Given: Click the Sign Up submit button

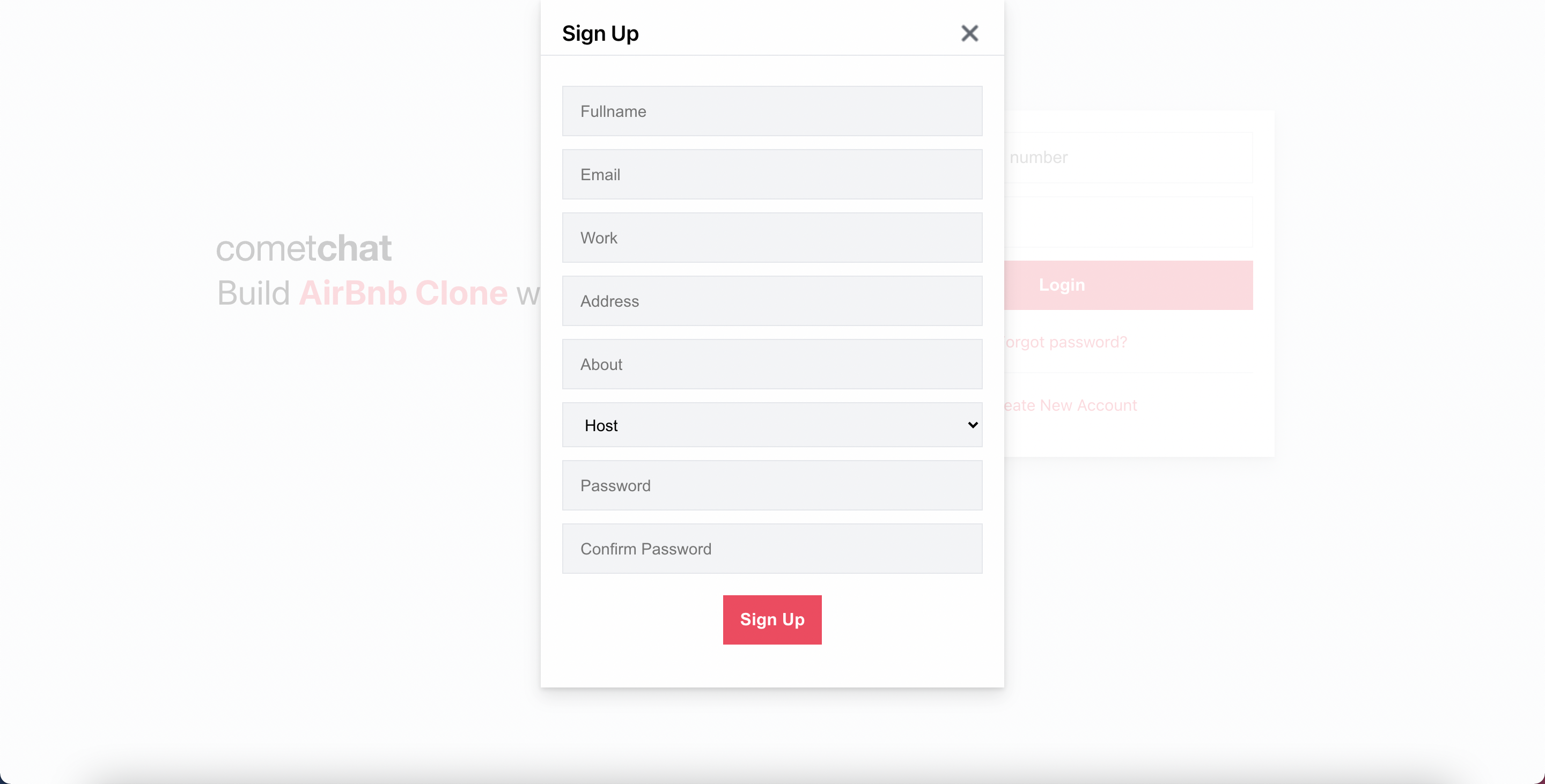Looking at the screenshot, I should point(772,619).
